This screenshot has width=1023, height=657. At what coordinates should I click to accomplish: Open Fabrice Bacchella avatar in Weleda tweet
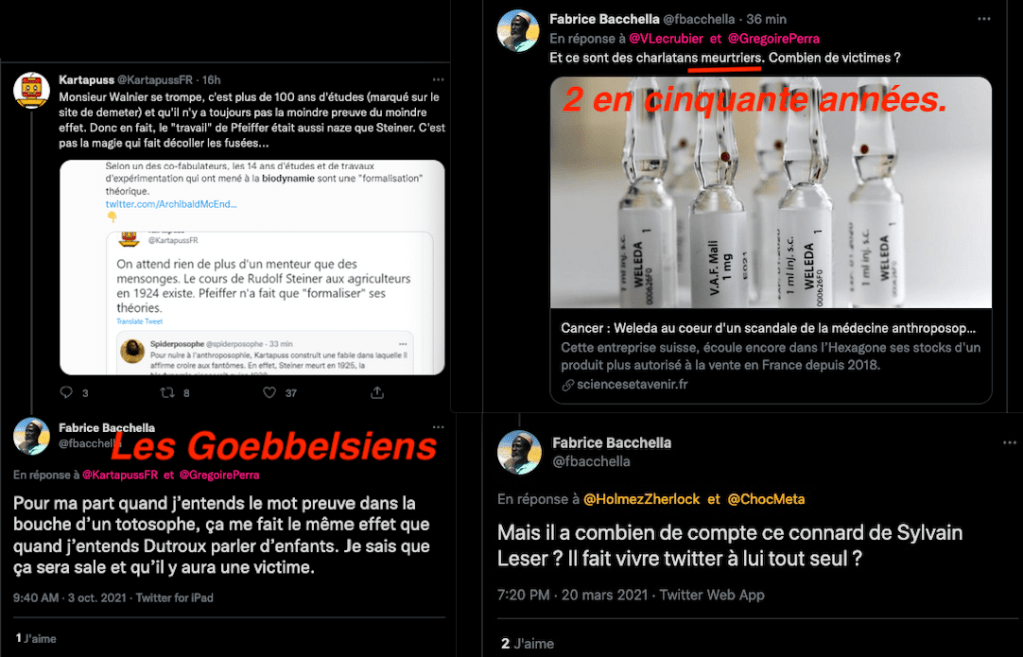[x=518, y=31]
